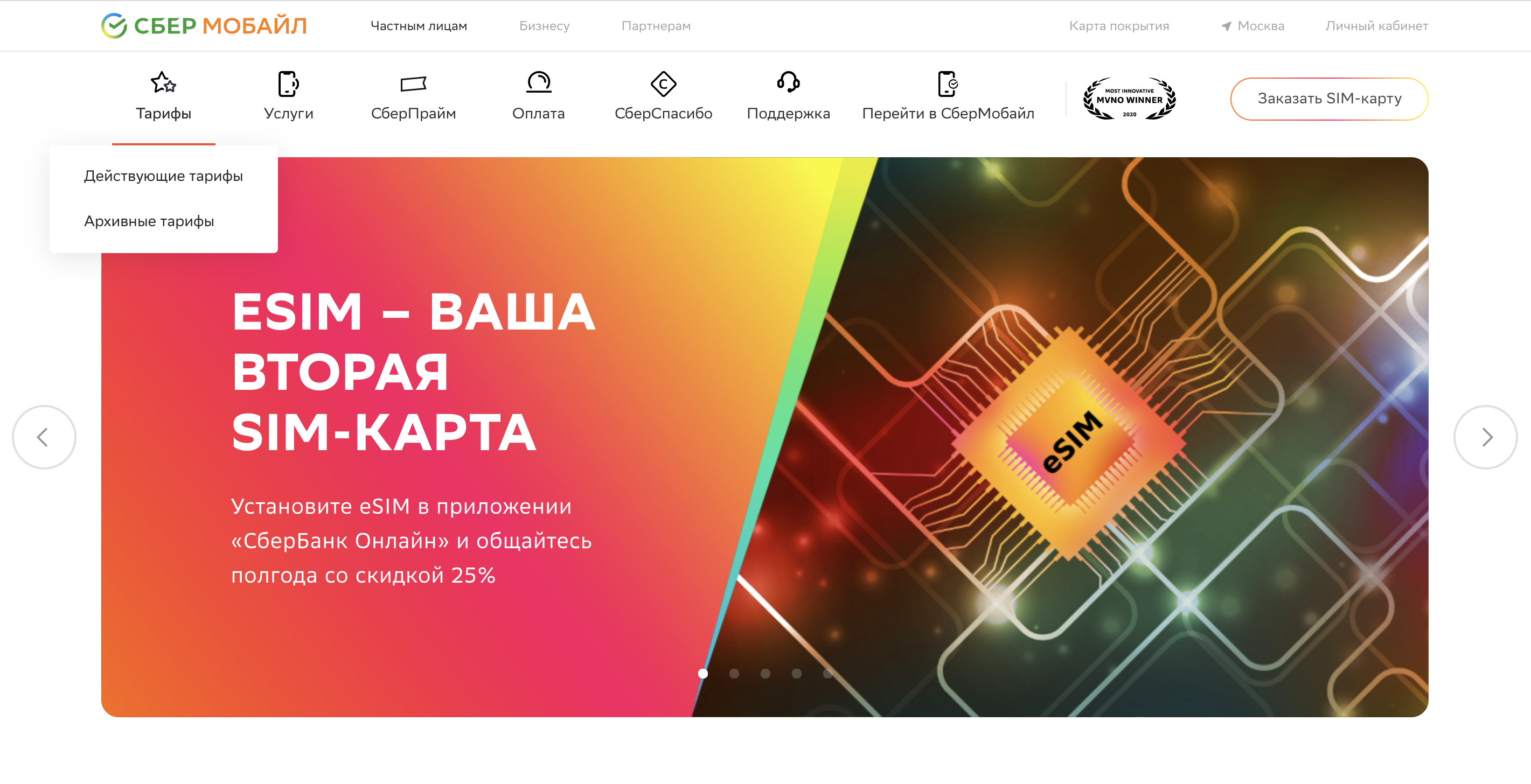Click the banner text about 25% discount
The width and height of the screenshot is (1531, 784).
click(x=411, y=541)
